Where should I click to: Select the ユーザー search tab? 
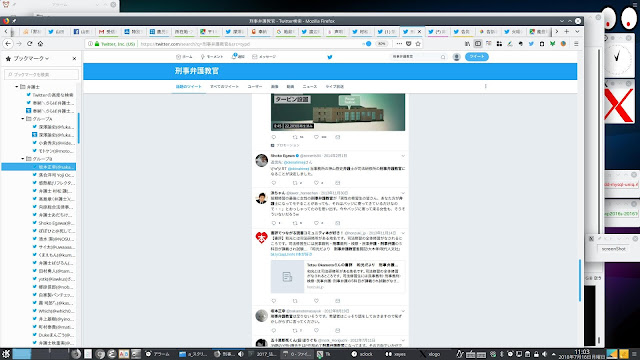point(255,87)
